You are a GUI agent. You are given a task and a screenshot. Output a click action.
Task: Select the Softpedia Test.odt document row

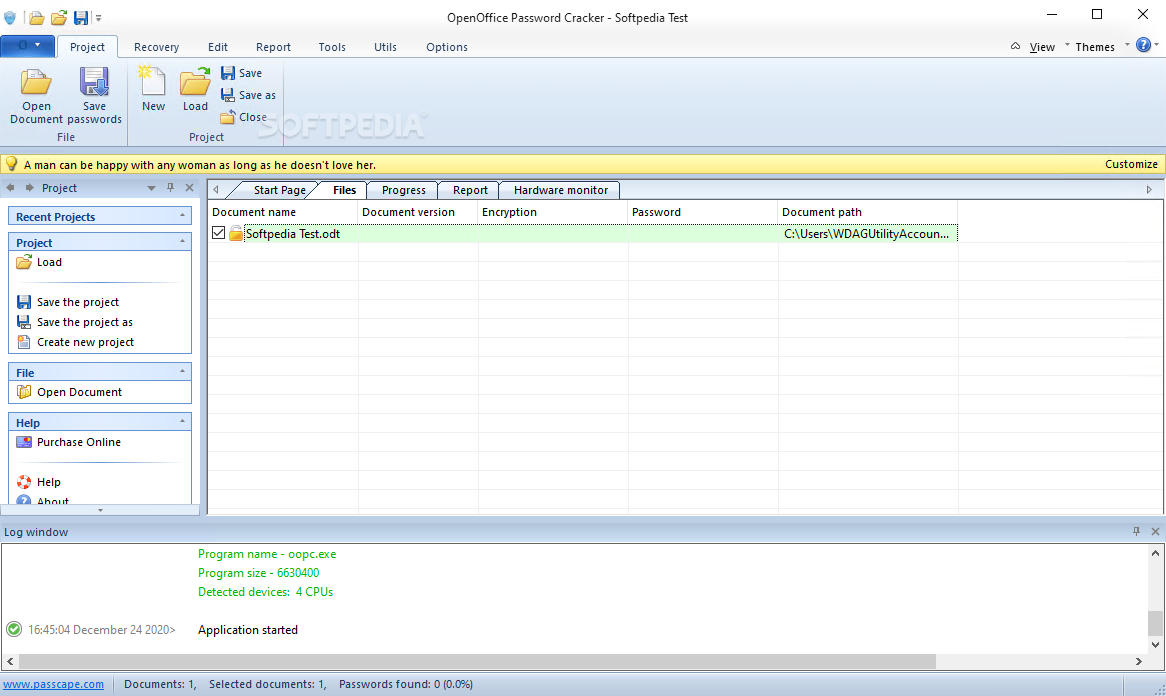click(x=582, y=233)
